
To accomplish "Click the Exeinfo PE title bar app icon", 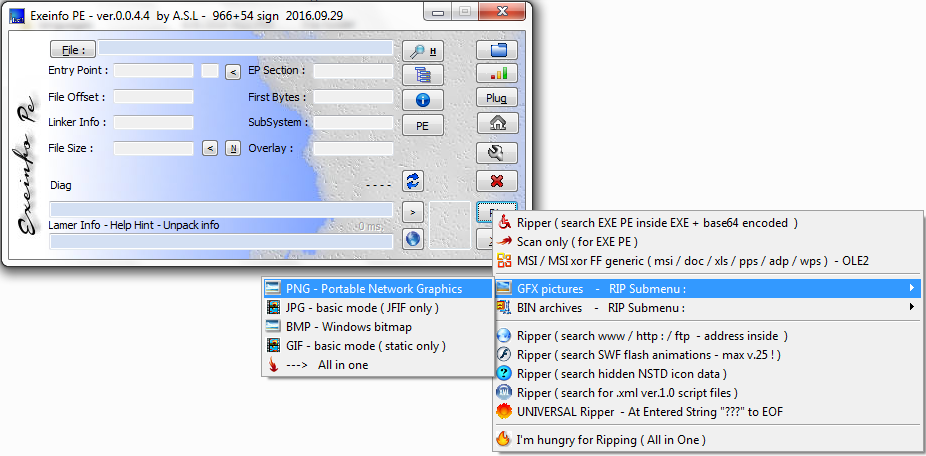I will pyautogui.click(x=17, y=16).
